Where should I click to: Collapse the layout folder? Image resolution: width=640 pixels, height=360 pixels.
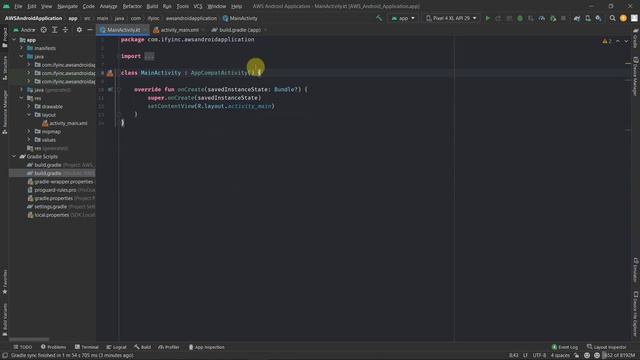(29, 115)
